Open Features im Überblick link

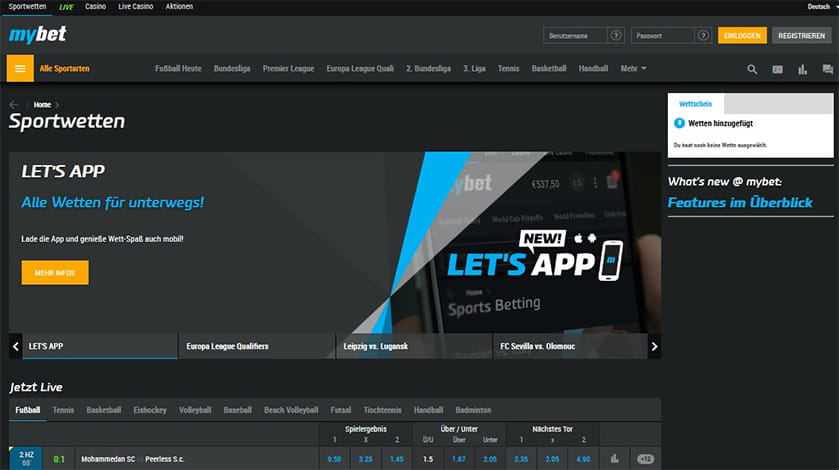[x=740, y=202]
